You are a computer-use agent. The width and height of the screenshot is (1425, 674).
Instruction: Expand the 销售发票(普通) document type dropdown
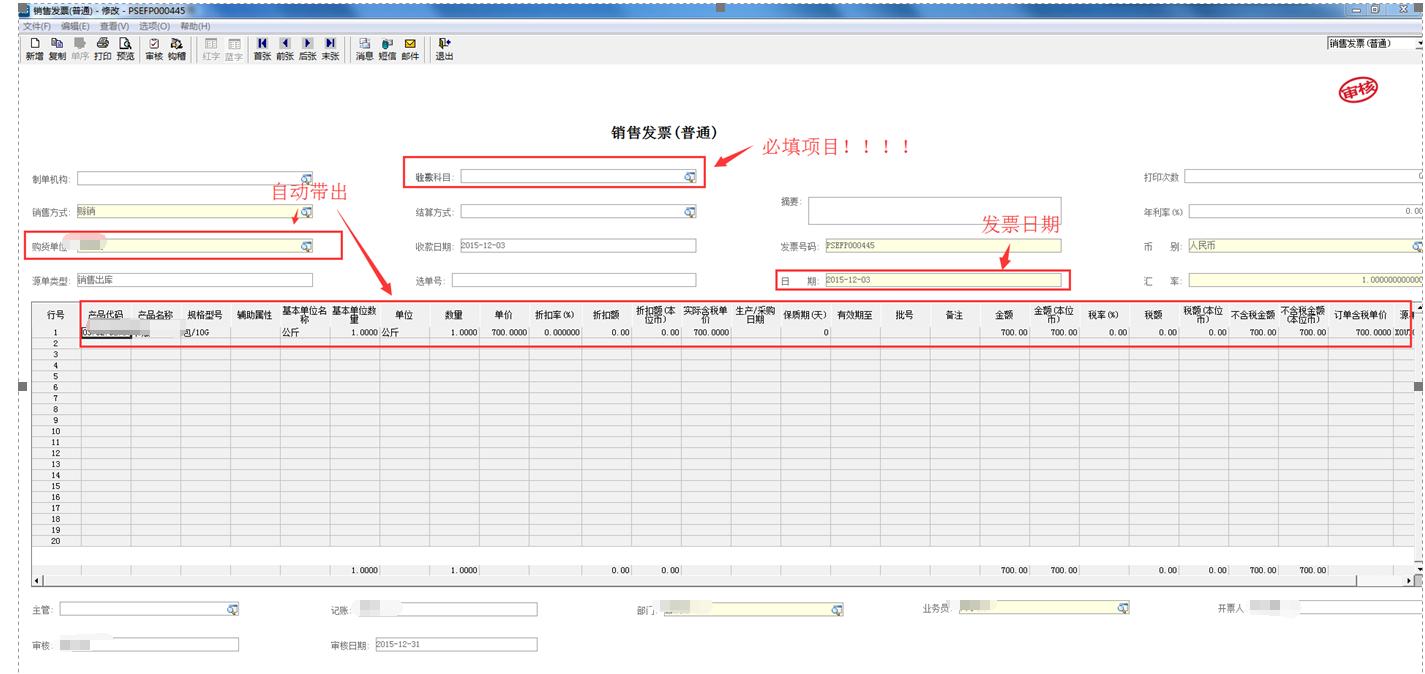[1419, 45]
